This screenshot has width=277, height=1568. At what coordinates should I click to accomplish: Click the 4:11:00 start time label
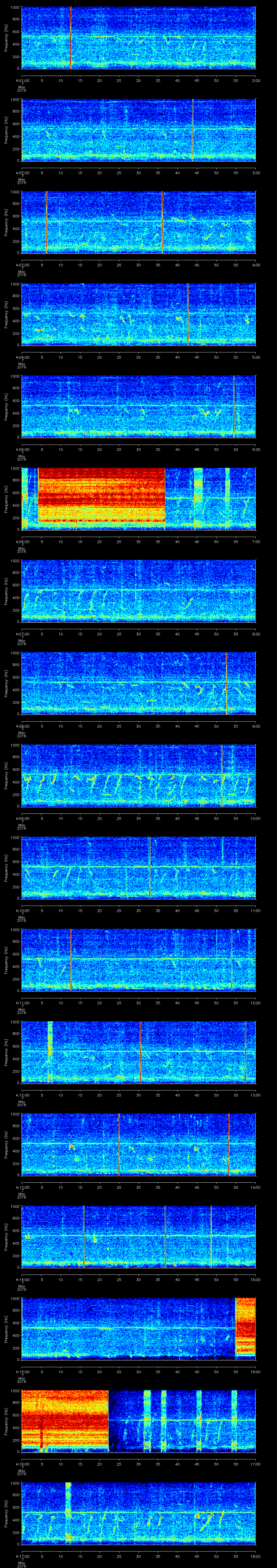[x=22, y=1003]
